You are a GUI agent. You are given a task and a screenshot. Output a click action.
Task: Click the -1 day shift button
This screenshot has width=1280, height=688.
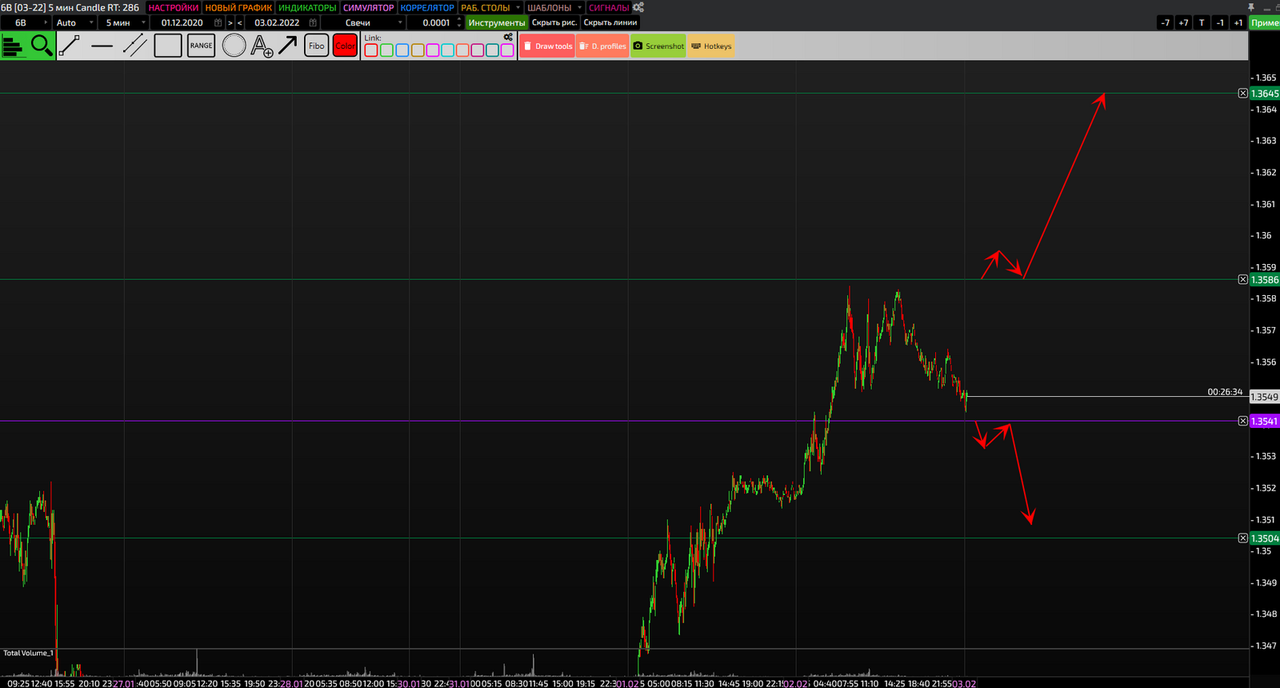pyautogui.click(x=1220, y=22)
